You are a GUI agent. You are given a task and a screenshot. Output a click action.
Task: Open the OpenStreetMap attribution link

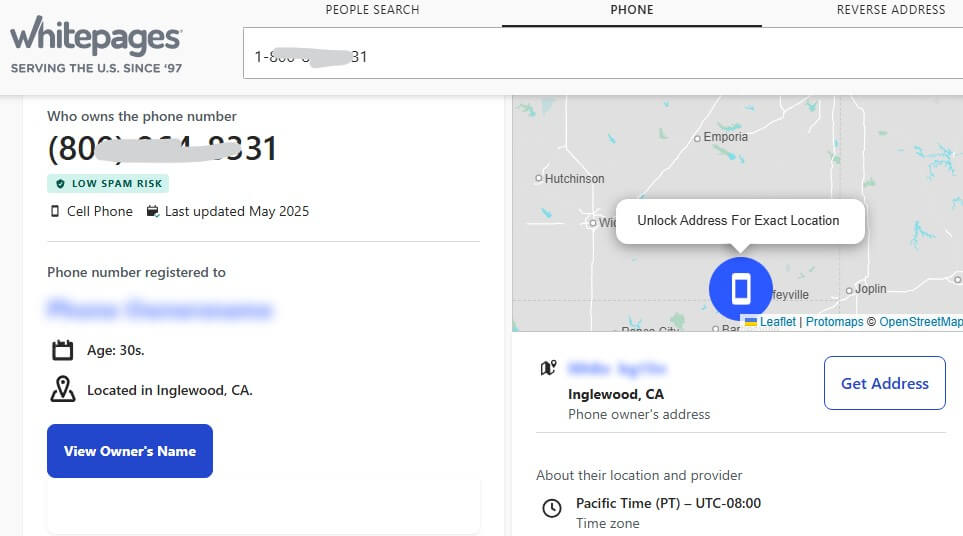pos(921,322)
